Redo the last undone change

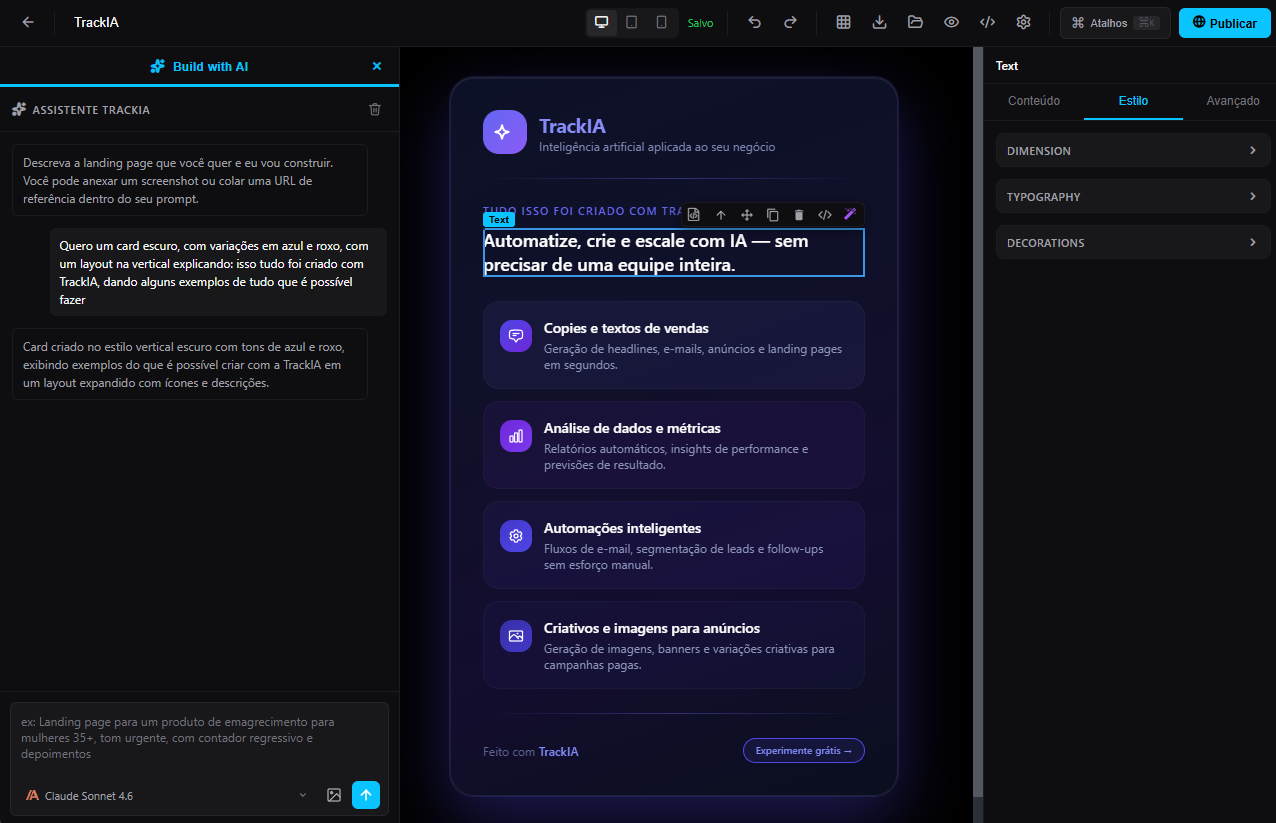click(790, 22)
